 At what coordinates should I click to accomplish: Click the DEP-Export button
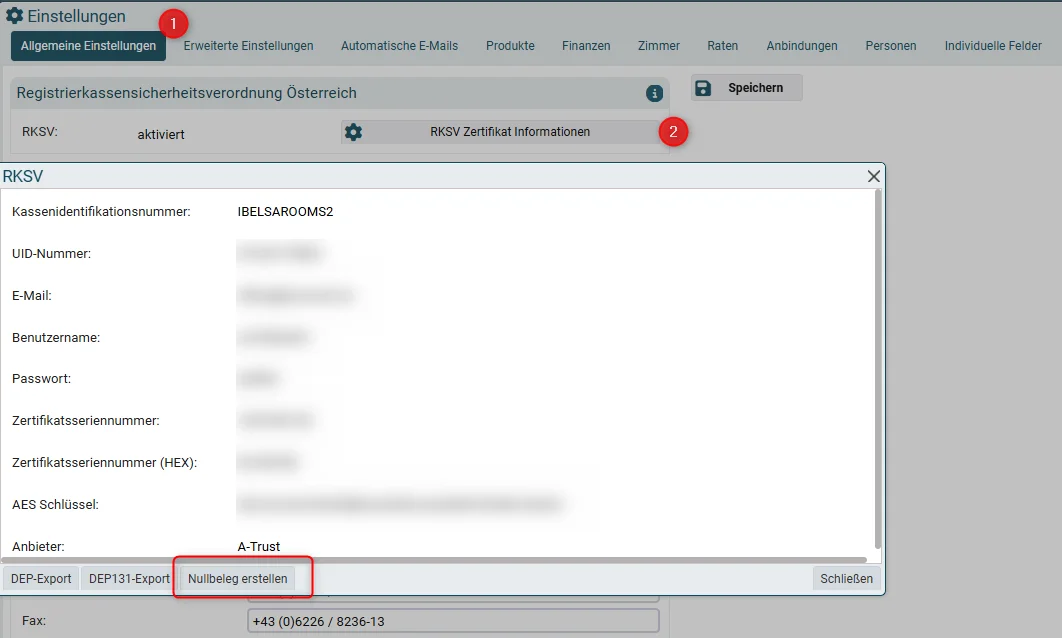click(x=41, y=579)
